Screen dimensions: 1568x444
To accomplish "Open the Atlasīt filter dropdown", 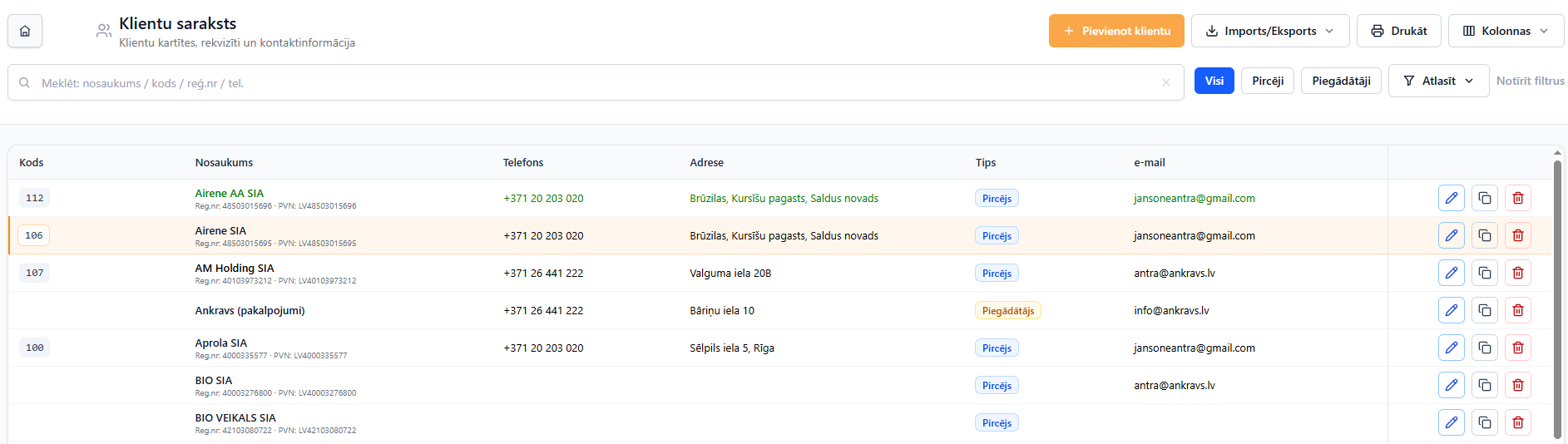I will pos(1438,81).
